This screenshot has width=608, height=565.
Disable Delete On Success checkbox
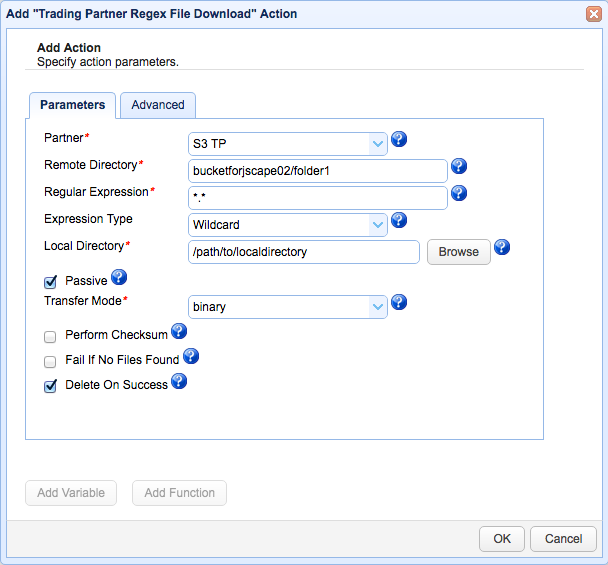click(x=50, y=387)
